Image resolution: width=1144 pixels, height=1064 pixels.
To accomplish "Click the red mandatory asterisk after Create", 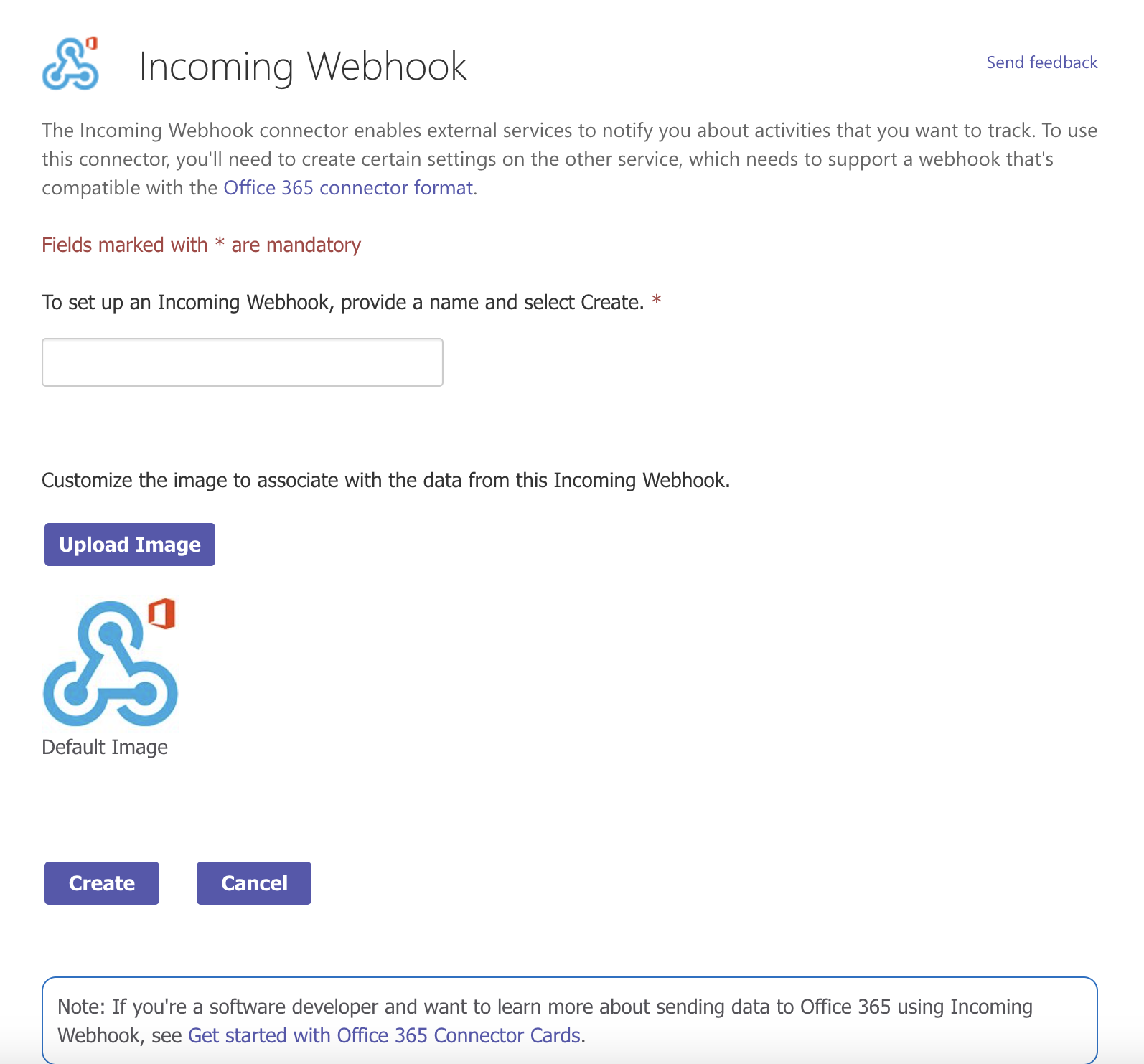I will 656,301.
